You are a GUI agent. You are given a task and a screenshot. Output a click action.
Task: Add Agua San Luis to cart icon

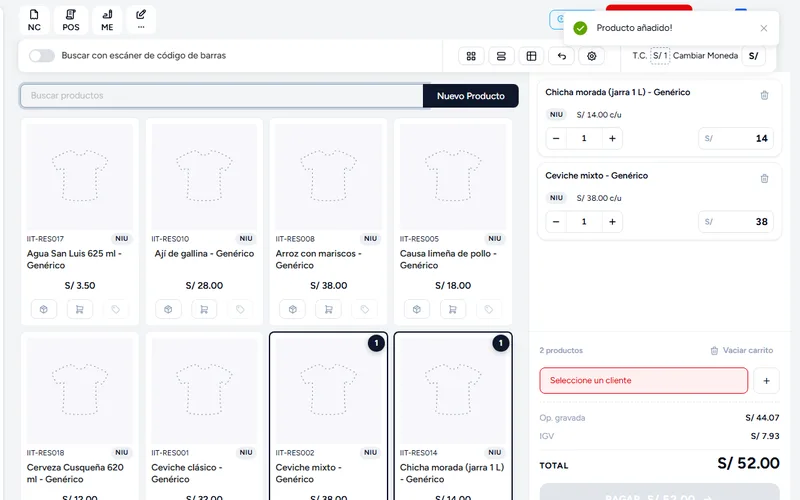click(x=80, y=309)
